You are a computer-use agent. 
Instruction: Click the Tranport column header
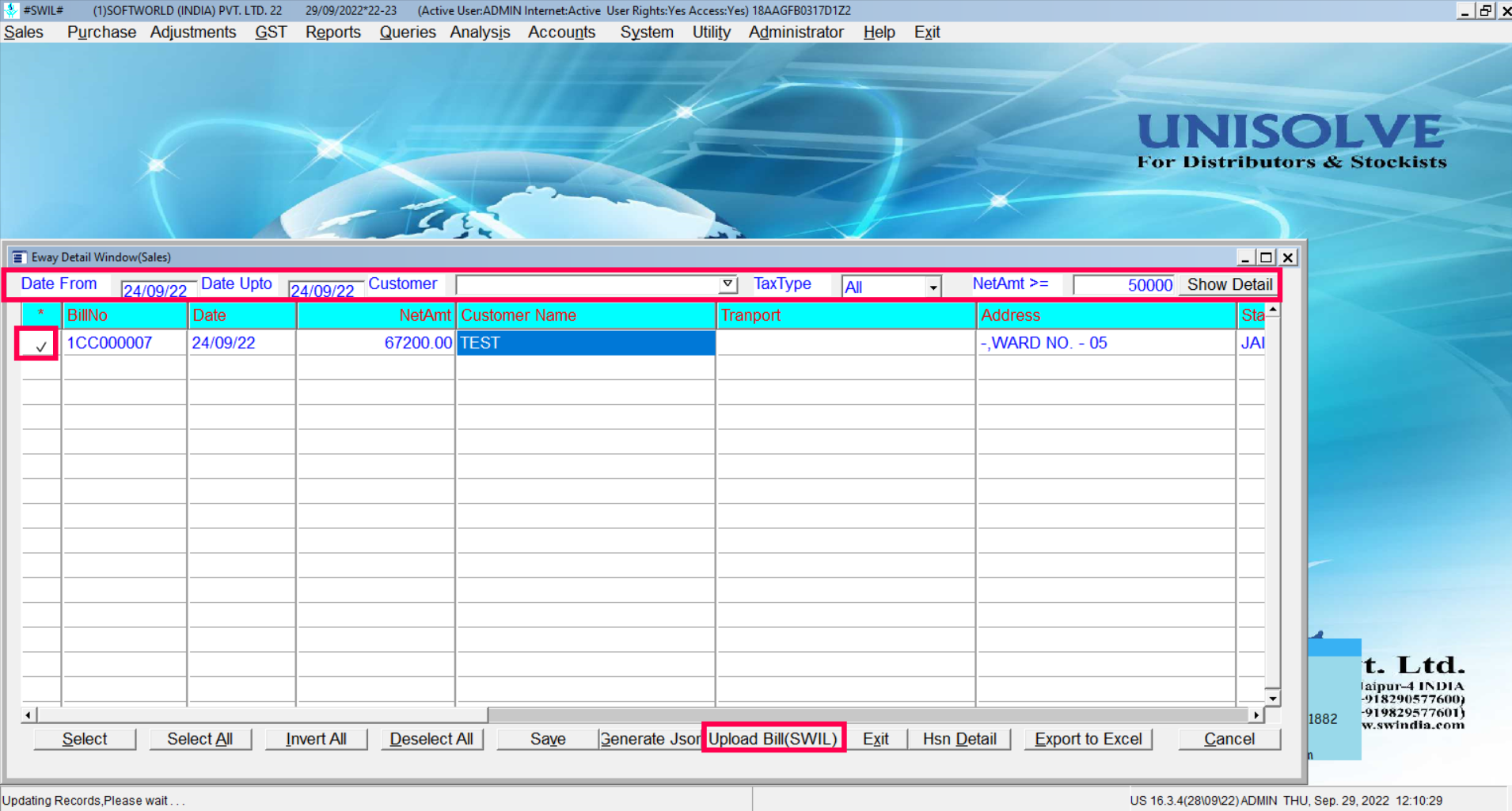point(846,315)
